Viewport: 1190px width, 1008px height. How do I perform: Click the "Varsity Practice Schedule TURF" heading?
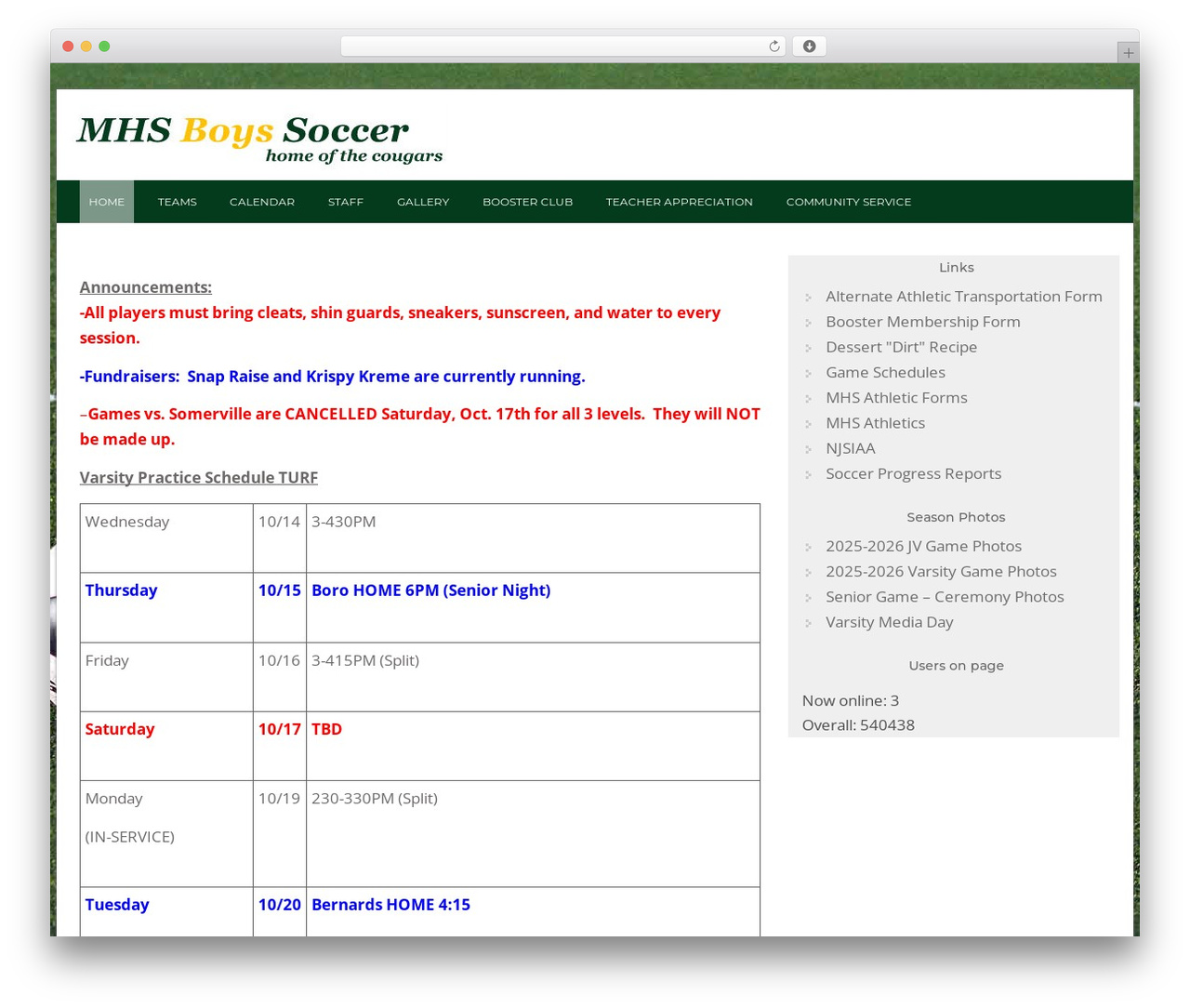coord(199,477)
